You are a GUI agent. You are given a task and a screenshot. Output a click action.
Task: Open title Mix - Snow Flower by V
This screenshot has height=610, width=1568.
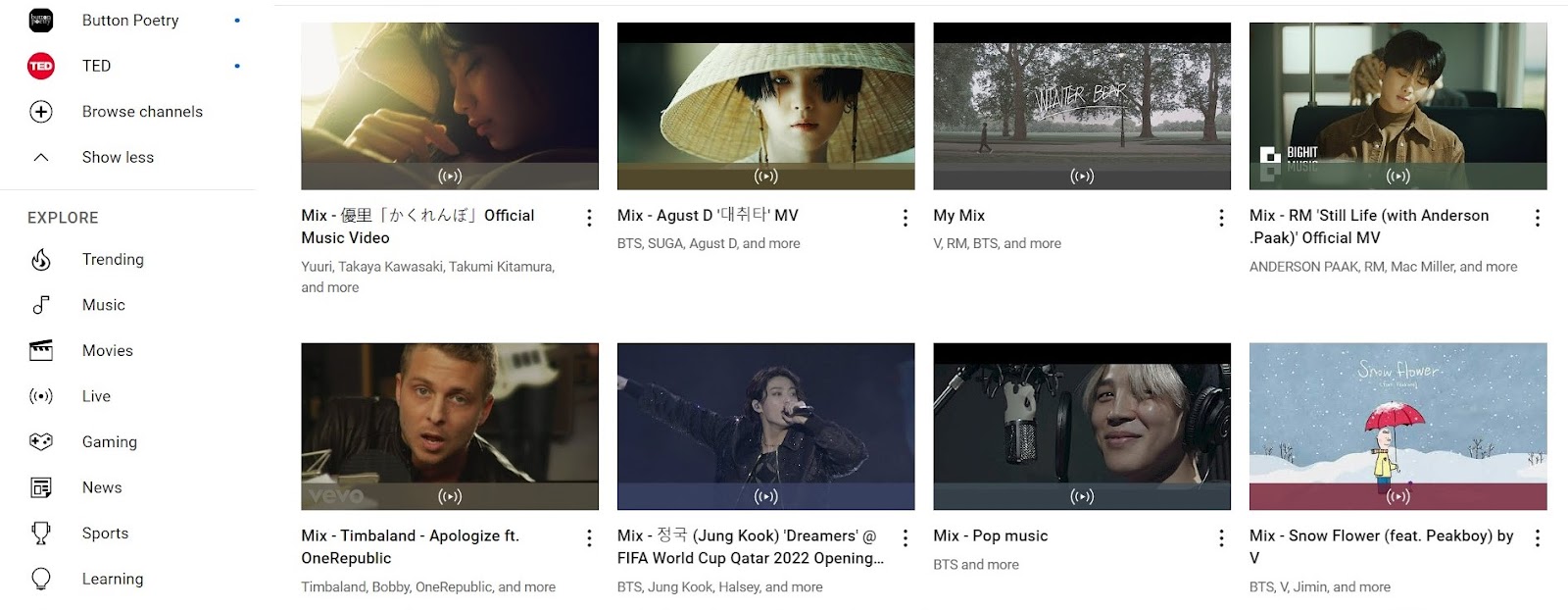point(1382,546)
